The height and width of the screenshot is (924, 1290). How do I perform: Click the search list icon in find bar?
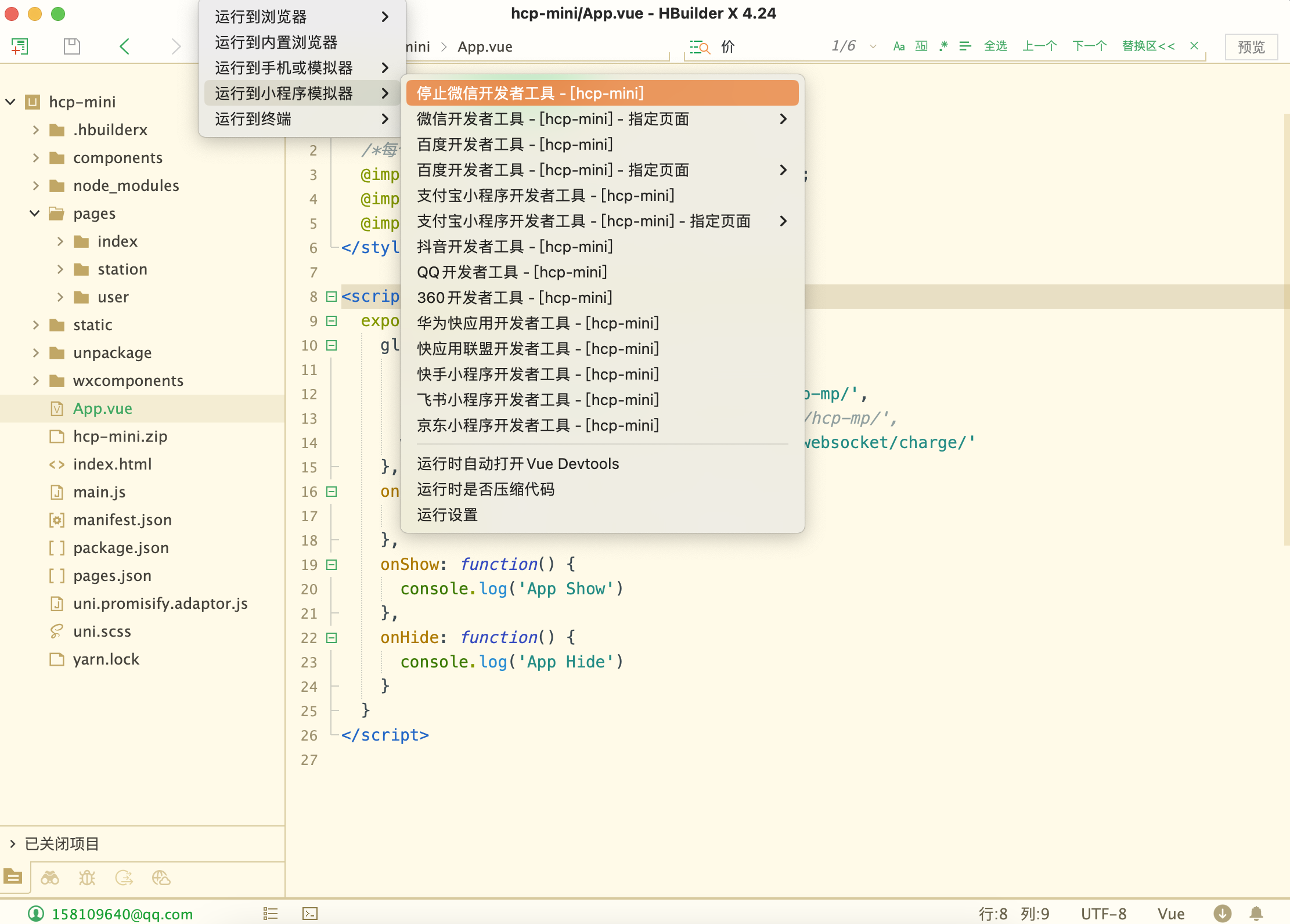coord(700,46)
